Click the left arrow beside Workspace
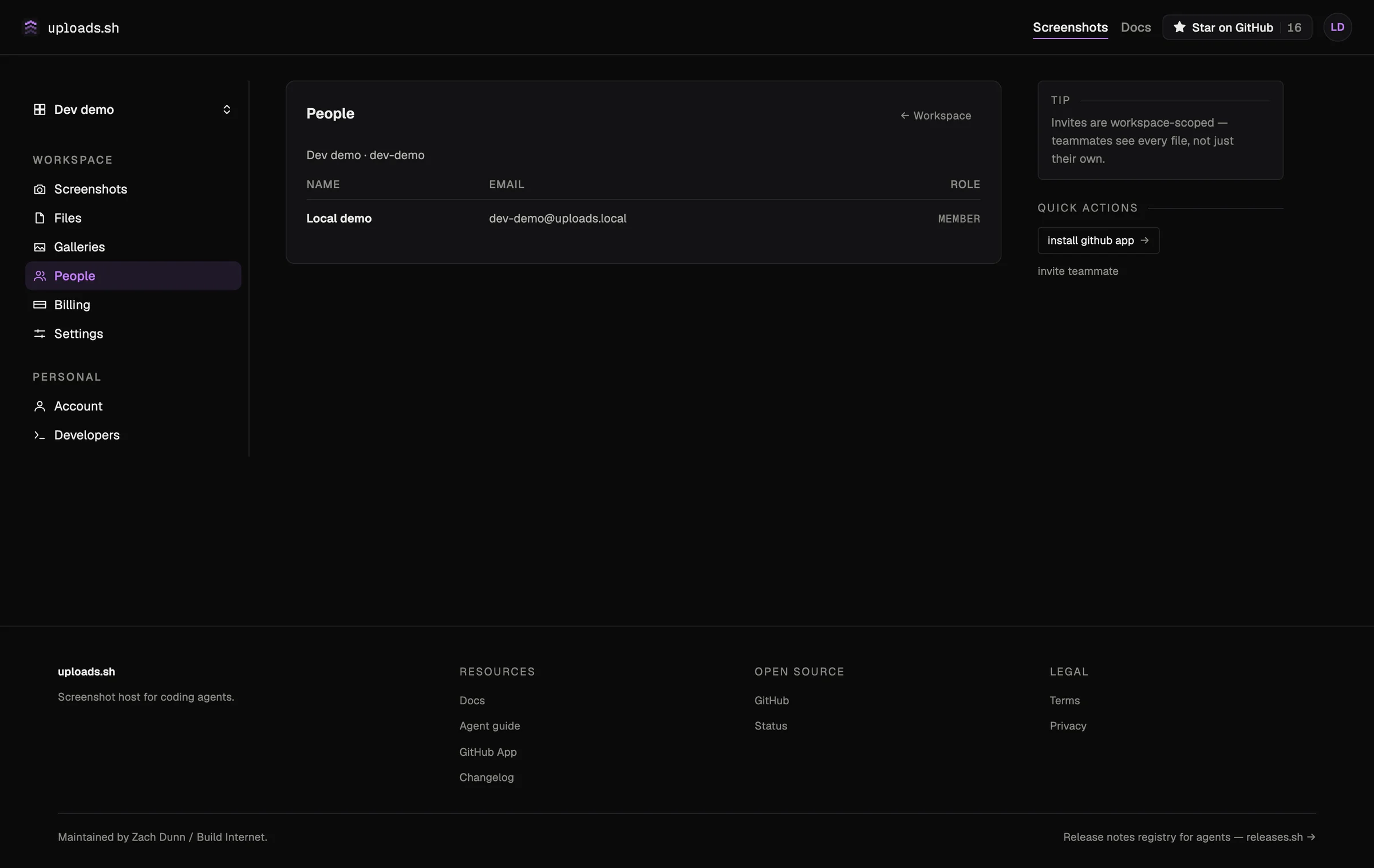Viewport: 1374px width, 868px height. [x=905, y=116]
